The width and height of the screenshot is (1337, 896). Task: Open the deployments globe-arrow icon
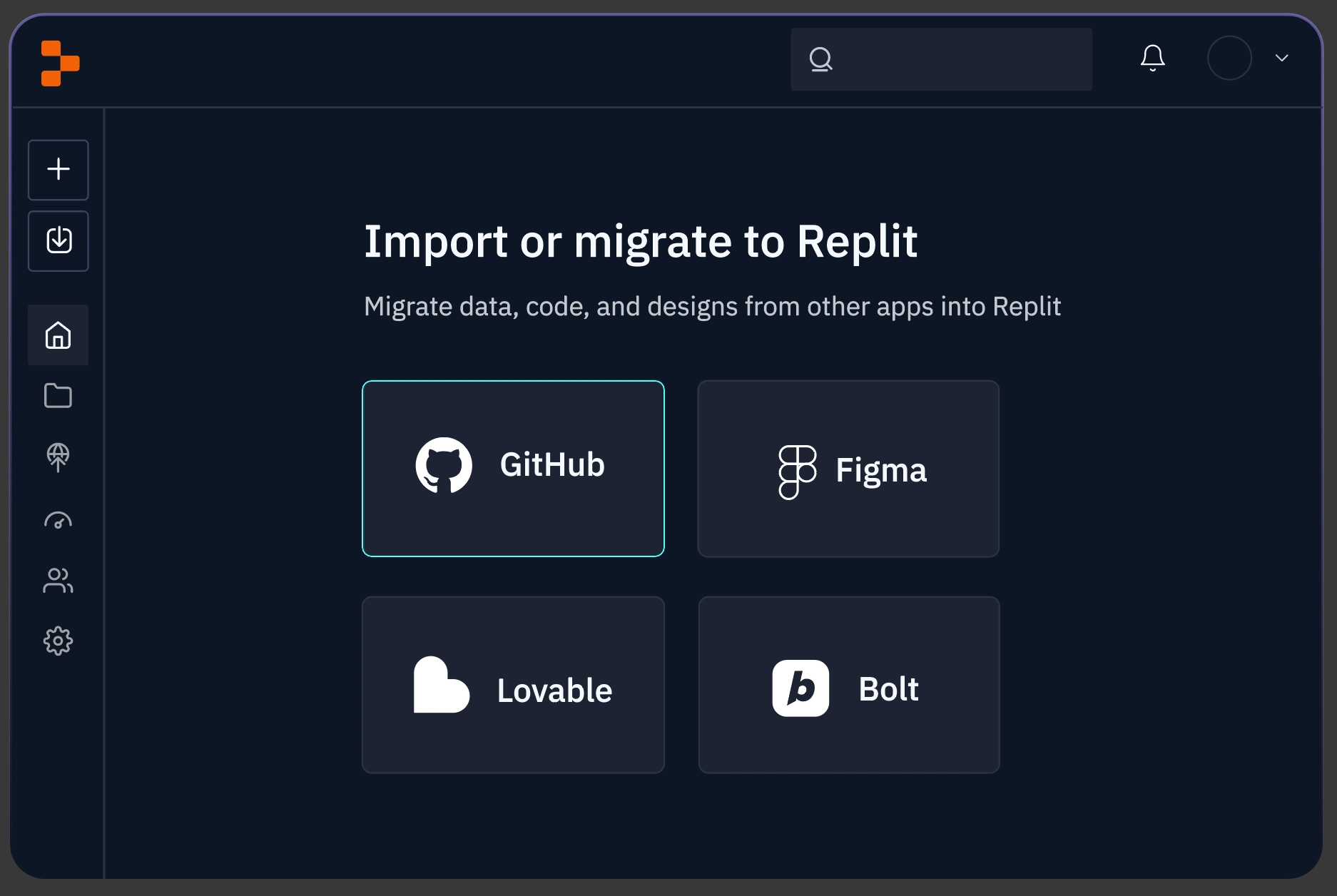59,457
